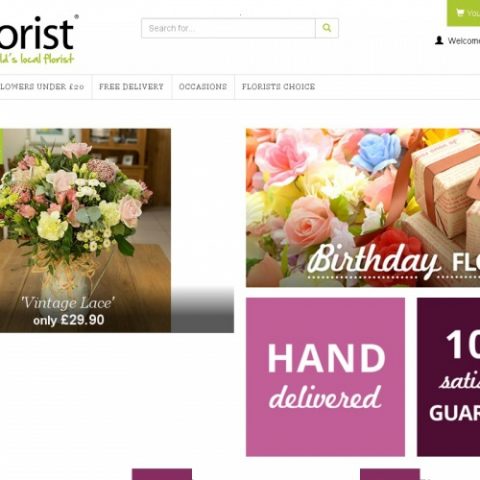Screen dimensions: 480x480
Task: Focus the 'Search for...' input field
Action: (x=228, y=28)
